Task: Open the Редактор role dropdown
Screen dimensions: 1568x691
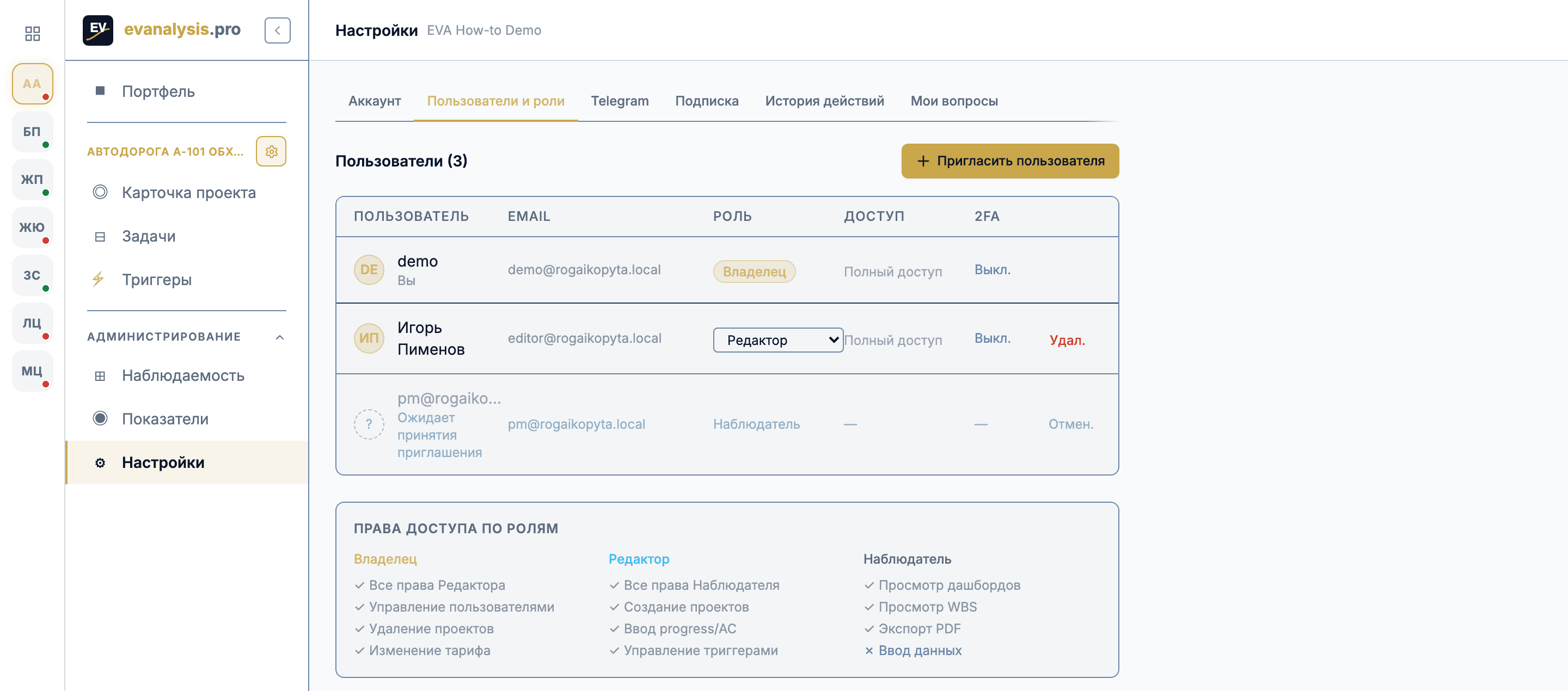Action: 778,340
